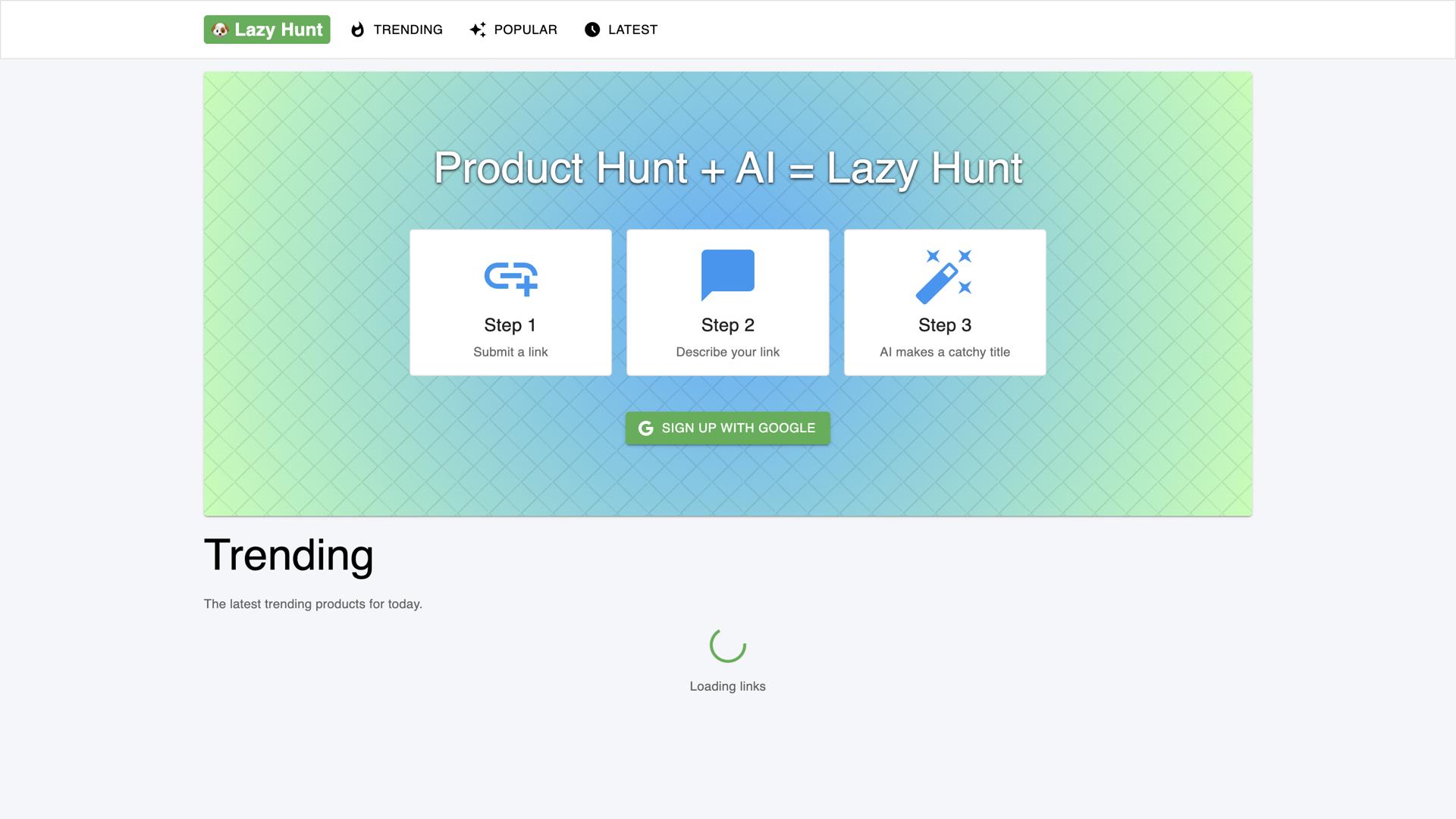
Task: Click the chat bubble icon in Step 2
Action: tap(727, 275)
